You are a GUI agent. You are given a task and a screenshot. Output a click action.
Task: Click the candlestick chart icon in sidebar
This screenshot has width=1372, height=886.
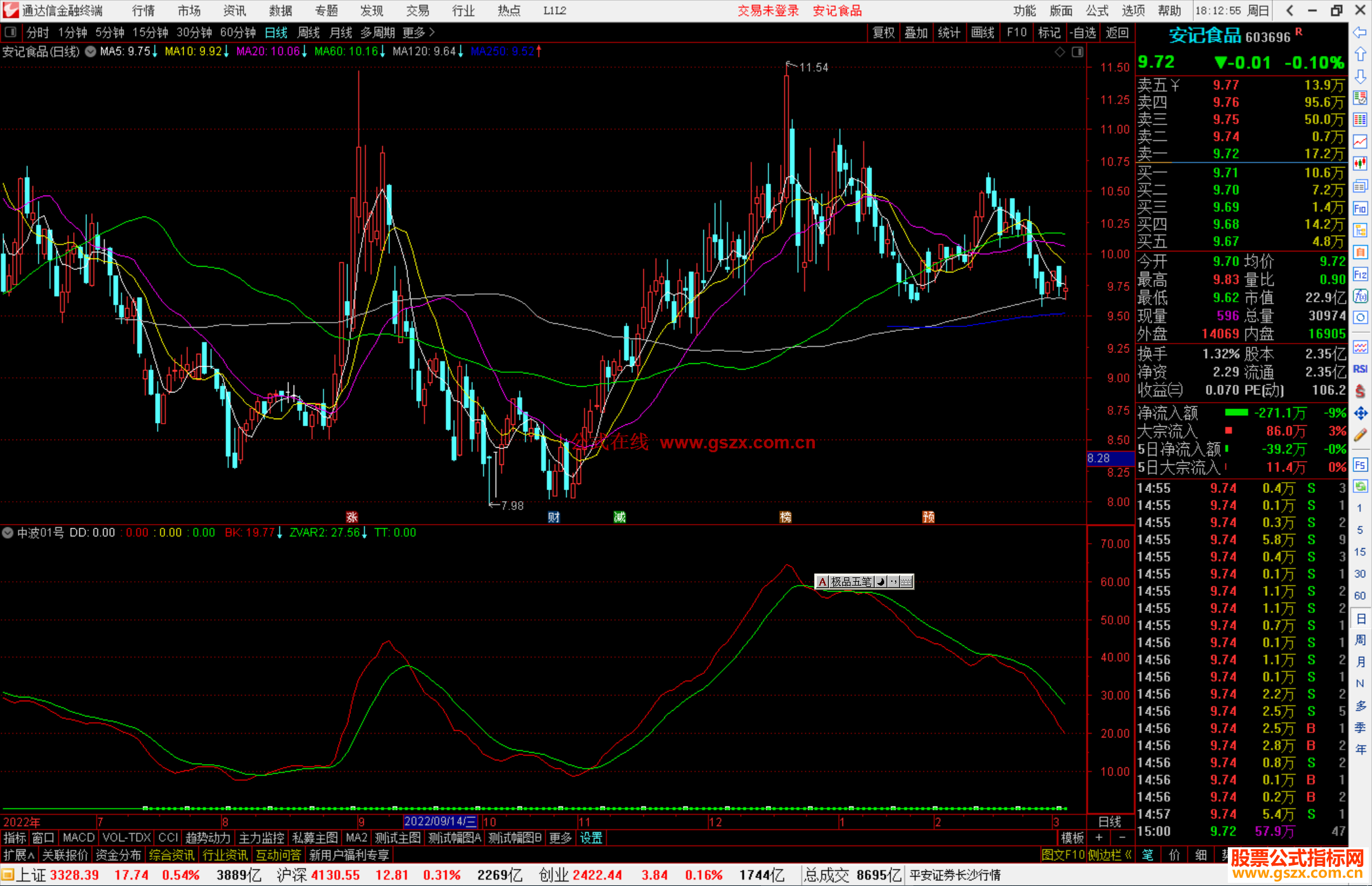pyautogui.click(x=1360, y=163)
